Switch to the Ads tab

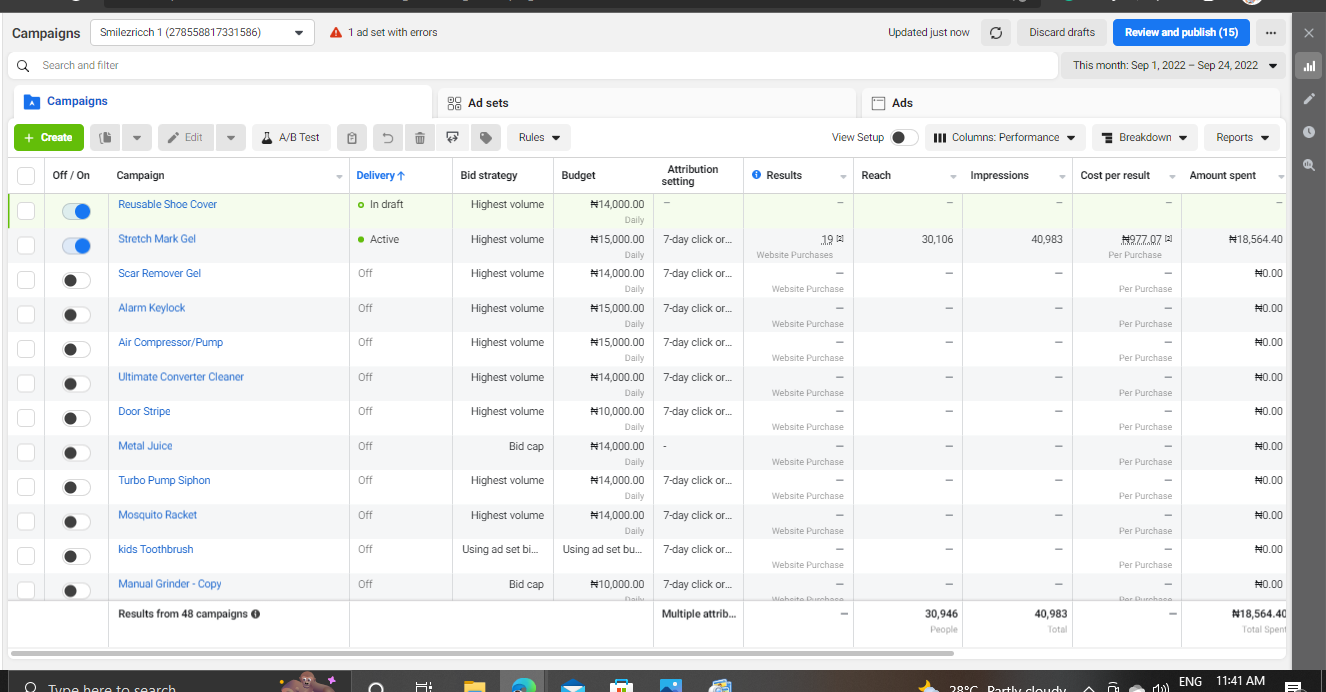(x=902, y=103)
